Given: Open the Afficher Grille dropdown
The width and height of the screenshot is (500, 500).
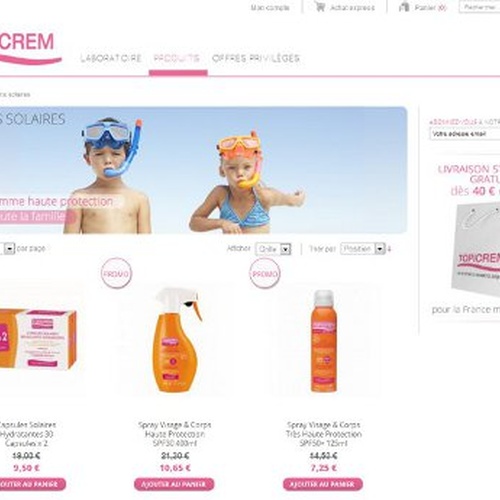Looking at the screenshot, I should click(273, 249).
